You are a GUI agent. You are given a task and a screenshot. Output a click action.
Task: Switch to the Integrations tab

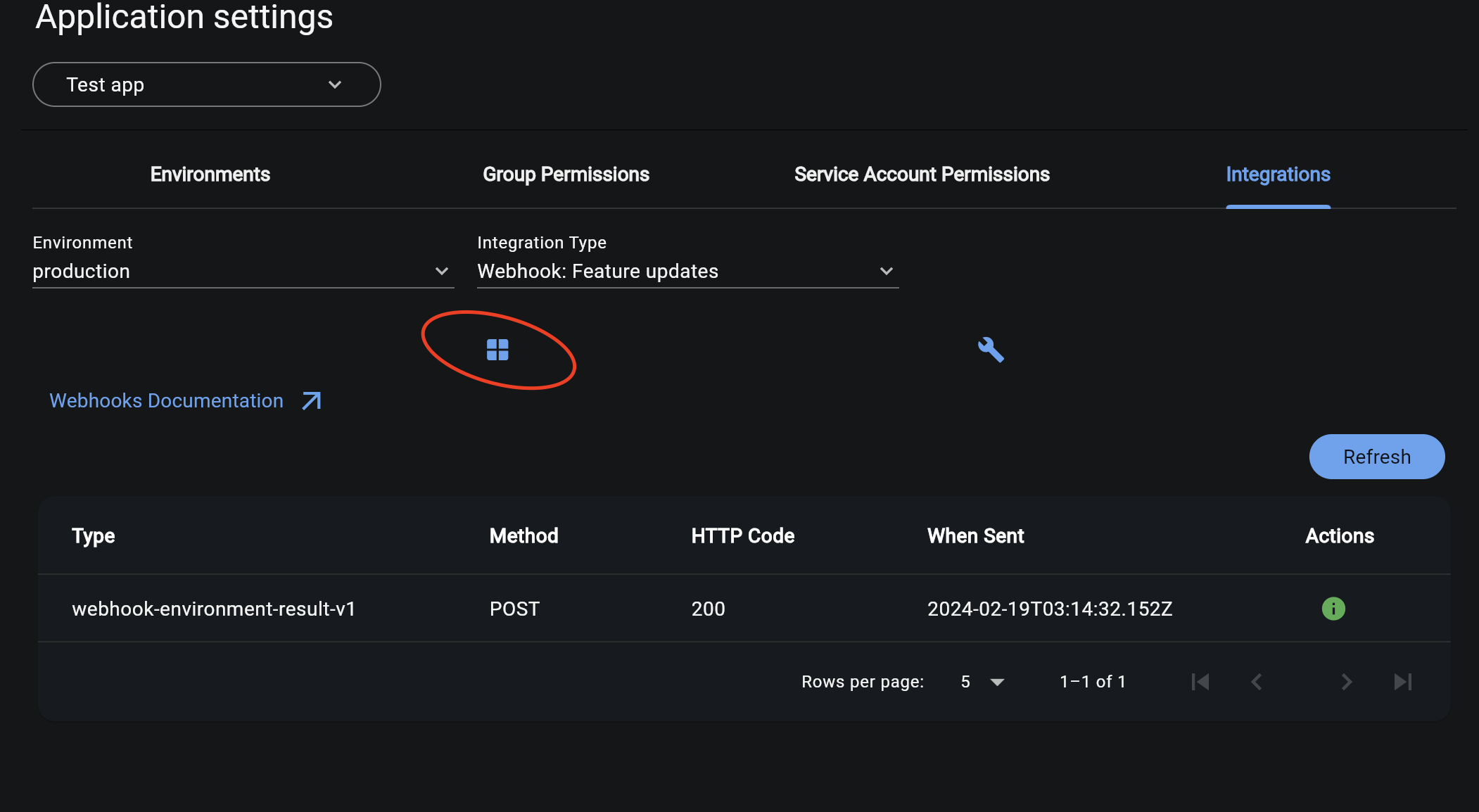click(x=1278, y=175)
